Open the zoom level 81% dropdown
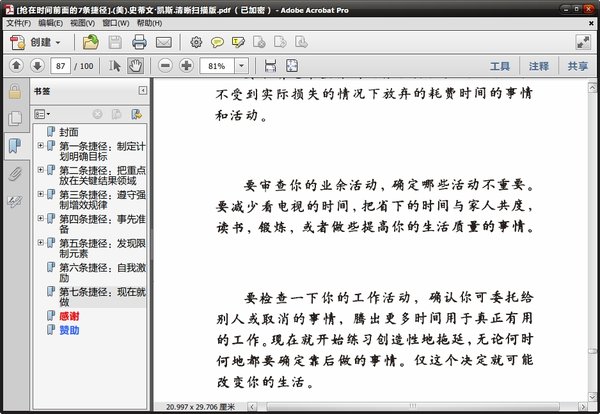The width and height of the screenshot is (600, 414). [242, 65]
